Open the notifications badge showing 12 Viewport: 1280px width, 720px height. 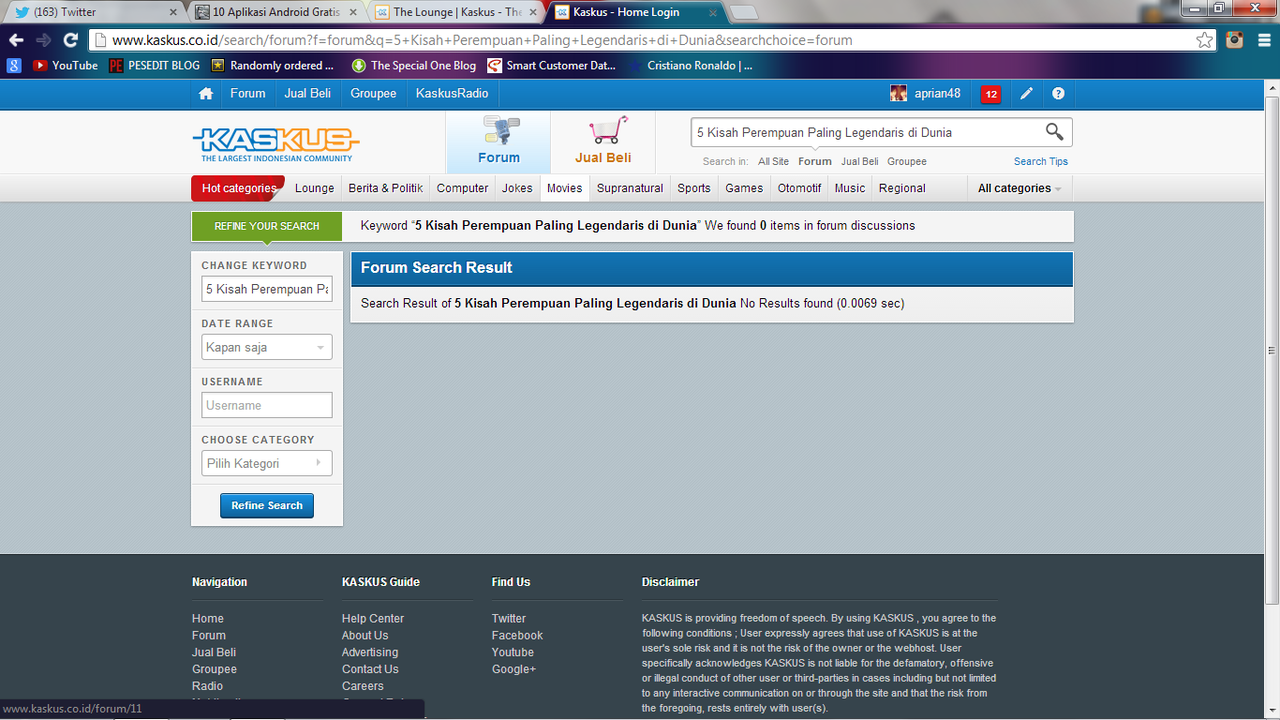point(991,94)
